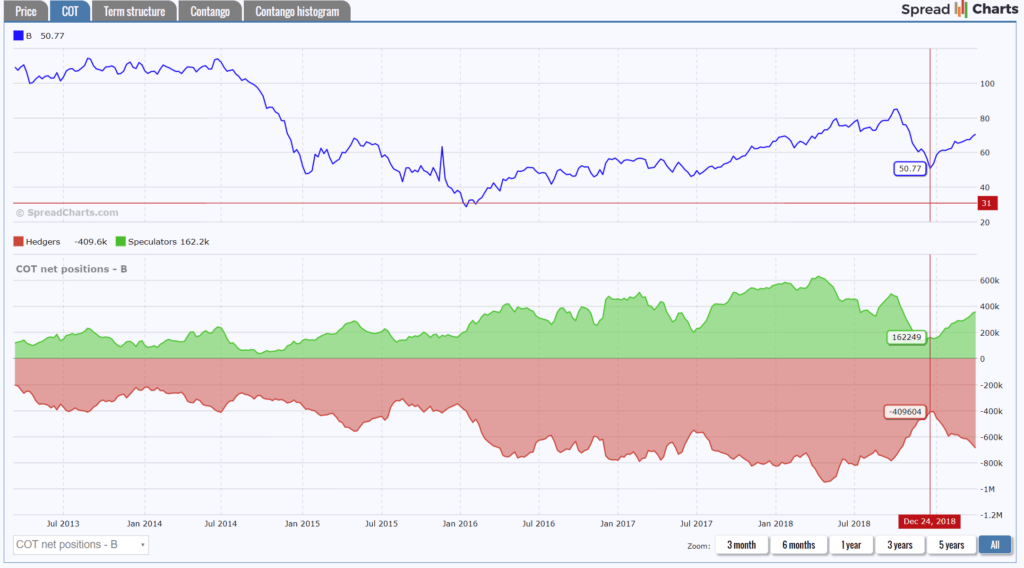Zoom chart to 1 year

point(851,544)
